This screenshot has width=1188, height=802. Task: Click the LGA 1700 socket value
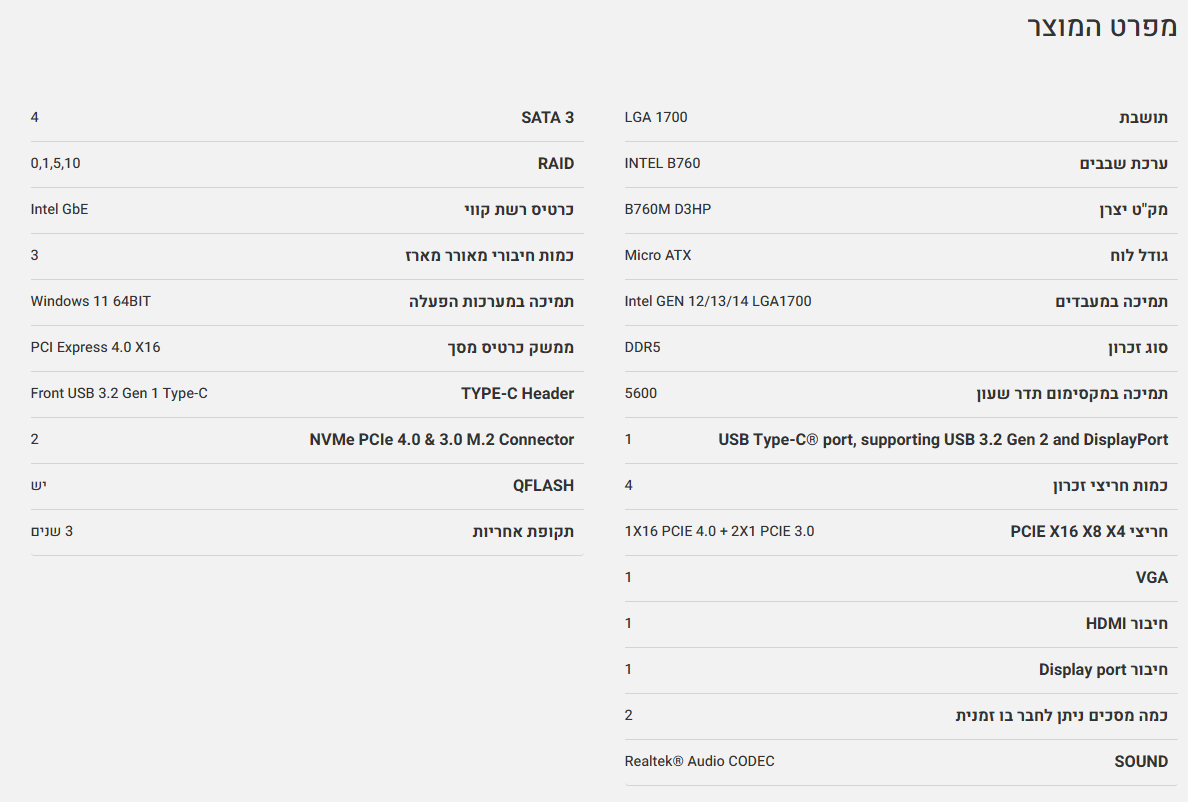[x=656, y=118]
